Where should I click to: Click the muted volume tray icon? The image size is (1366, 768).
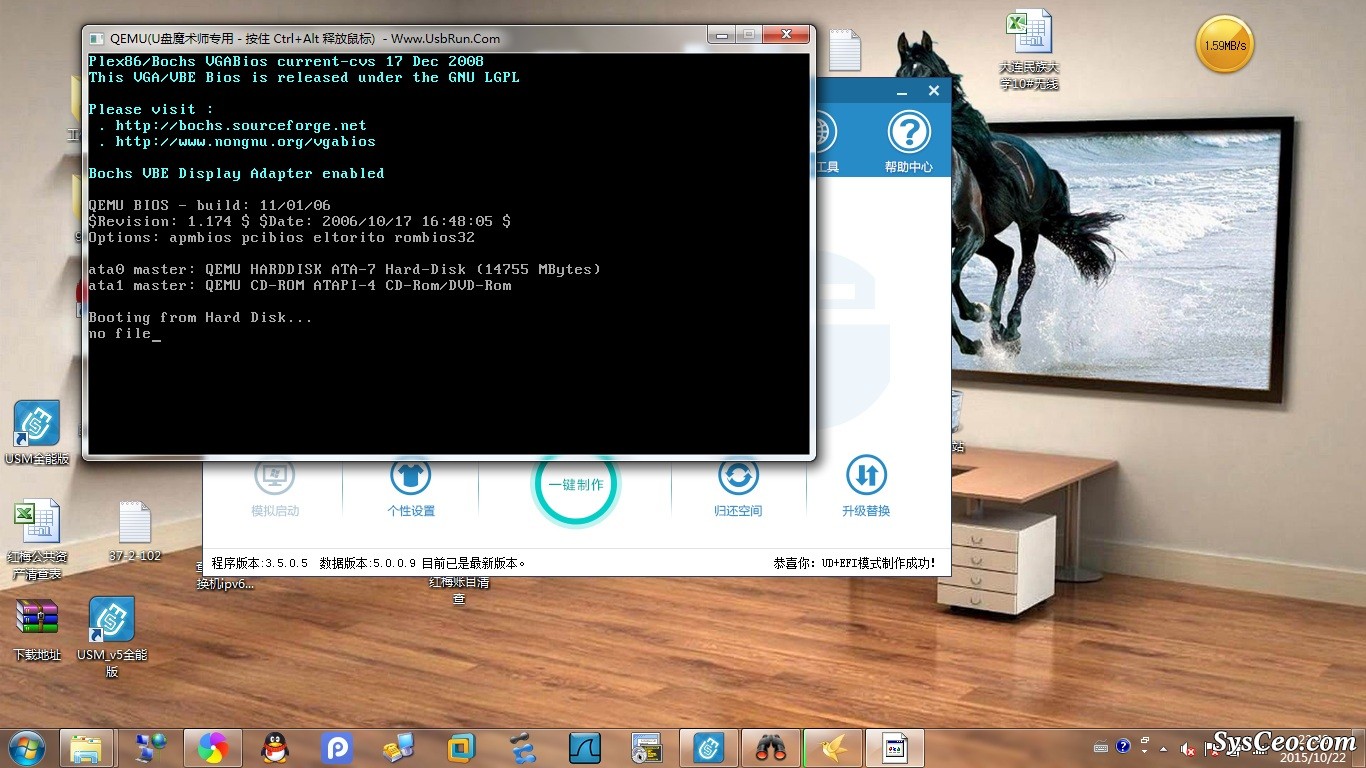click(1189, 748)
